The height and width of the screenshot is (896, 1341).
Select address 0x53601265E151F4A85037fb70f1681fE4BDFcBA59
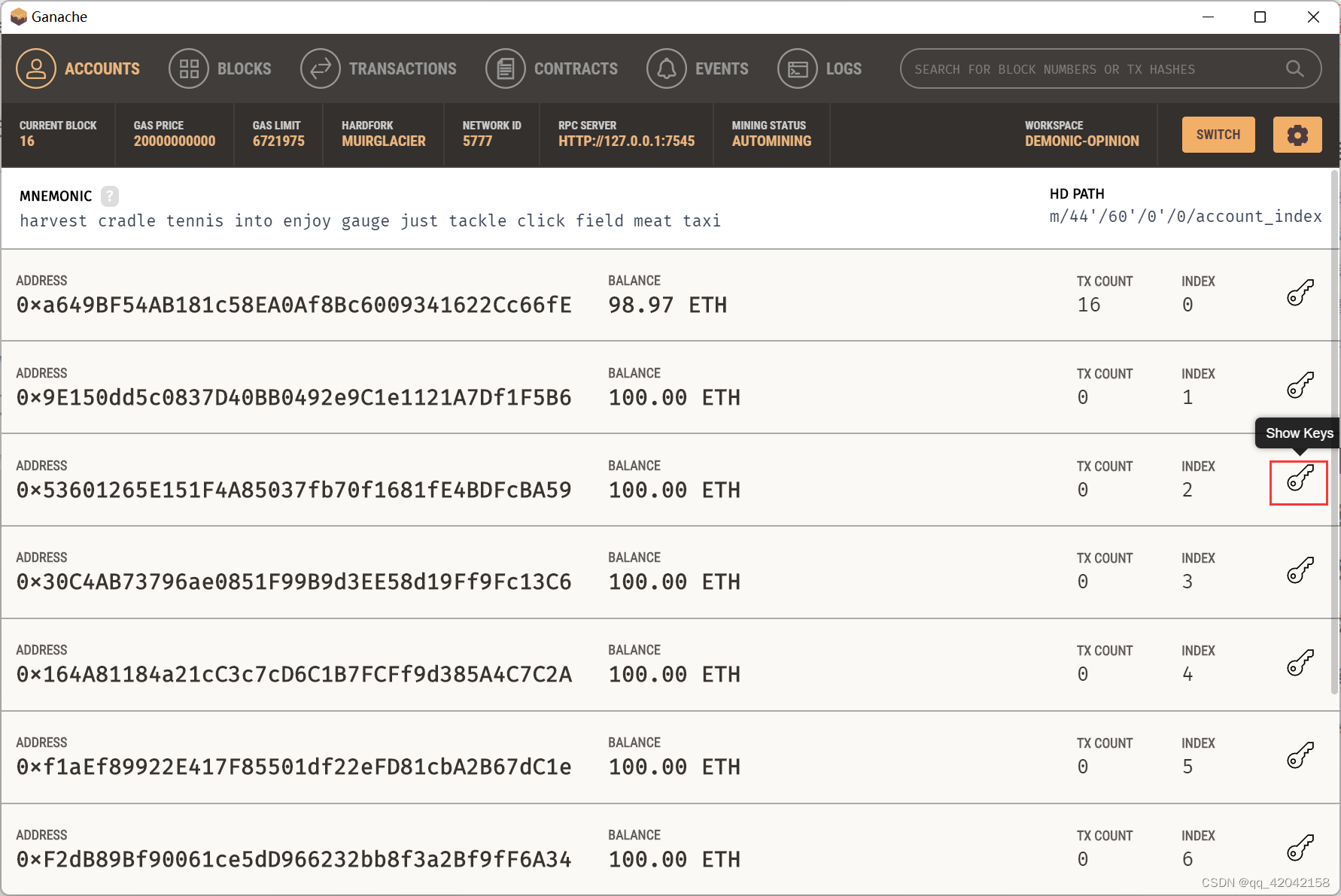(294, 490)
